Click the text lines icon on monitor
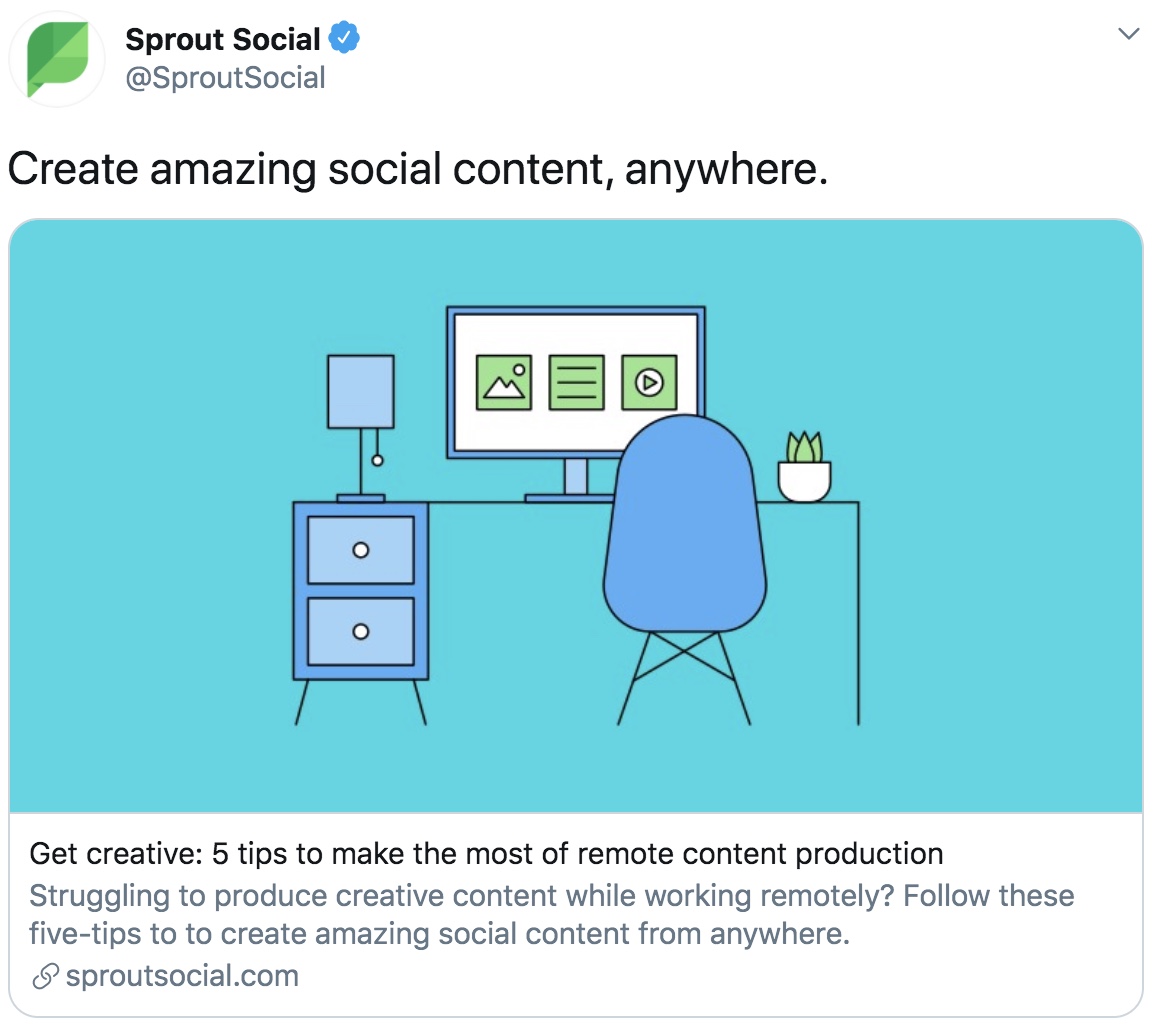Screen dimensions: 1160x1030 pyautogui.click(x=576, y=382)
